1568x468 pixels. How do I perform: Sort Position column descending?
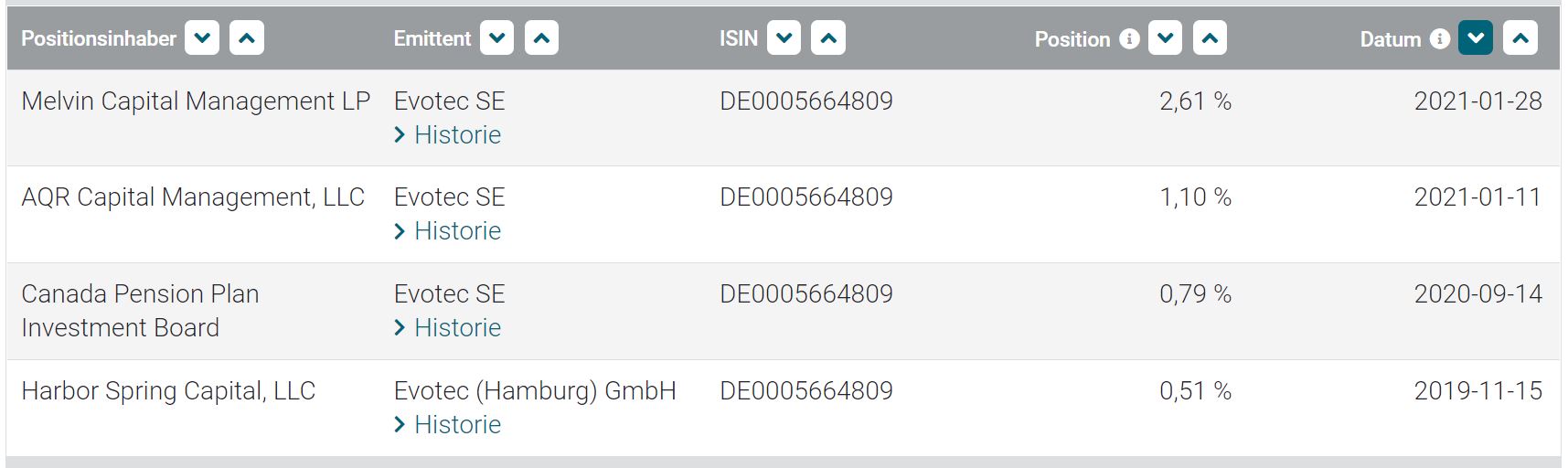(x=1165, y=38)
